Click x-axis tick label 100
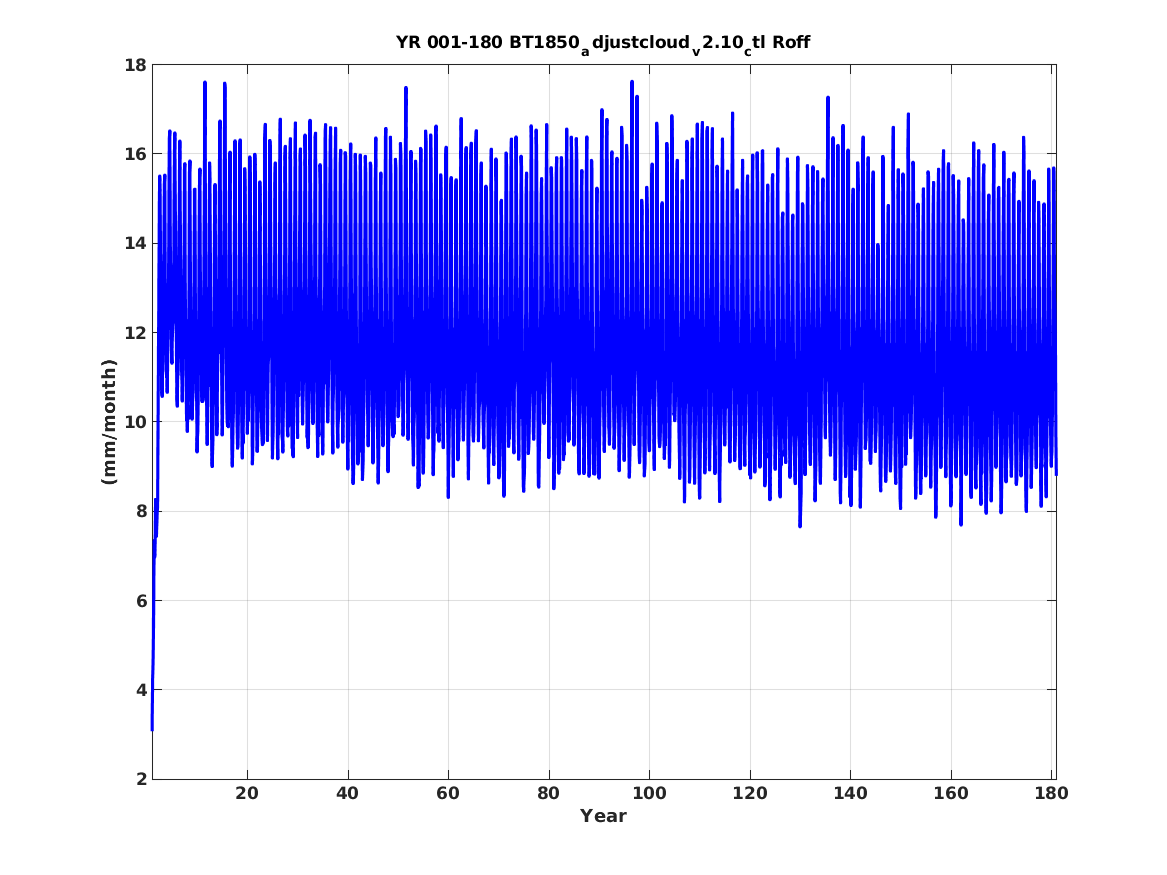 [x=649, y=793]
